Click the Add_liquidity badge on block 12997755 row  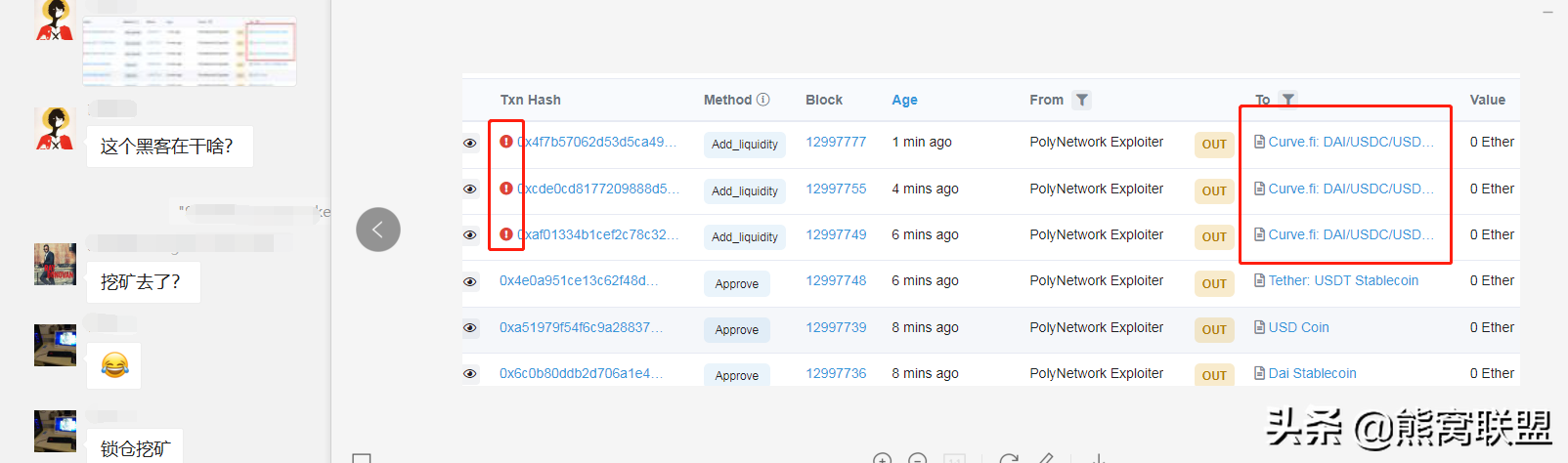click(745, 191)
